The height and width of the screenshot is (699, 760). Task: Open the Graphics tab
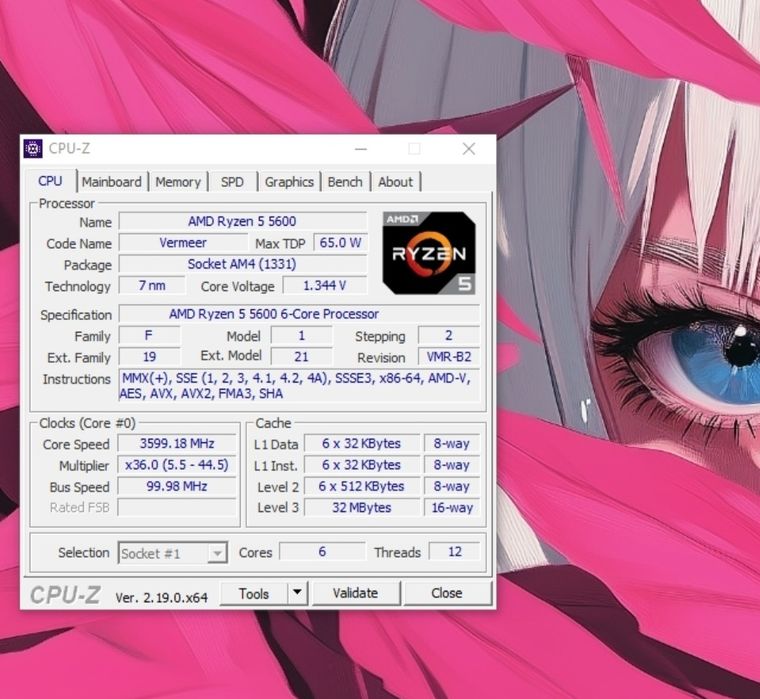(x=289, y=182)
